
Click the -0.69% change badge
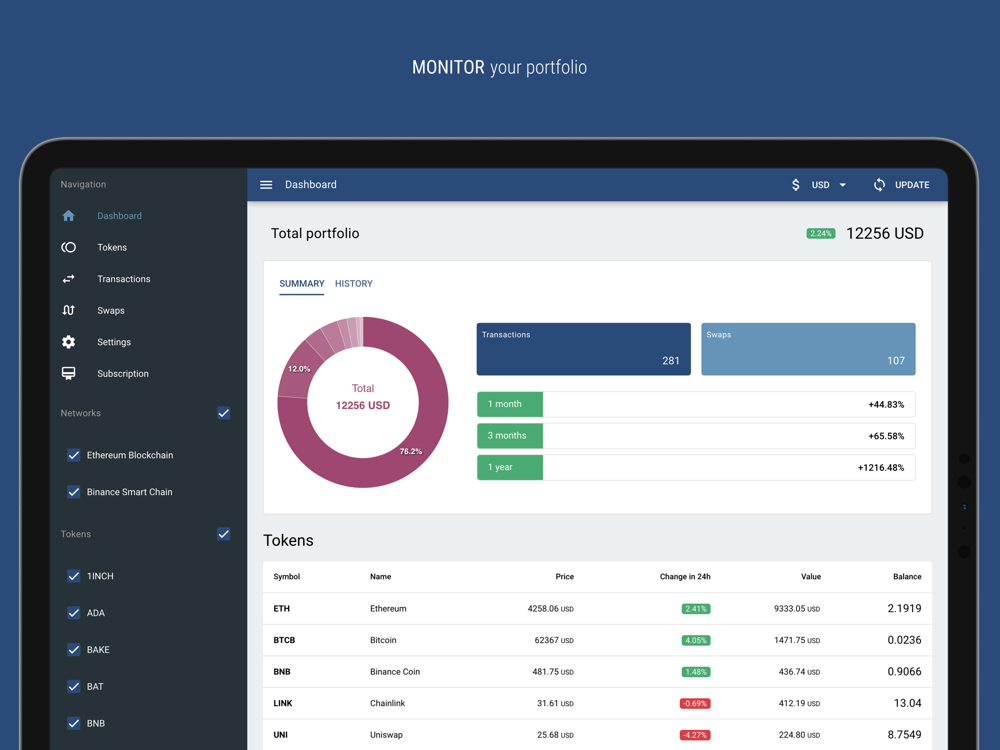click(x=695, y=703)
